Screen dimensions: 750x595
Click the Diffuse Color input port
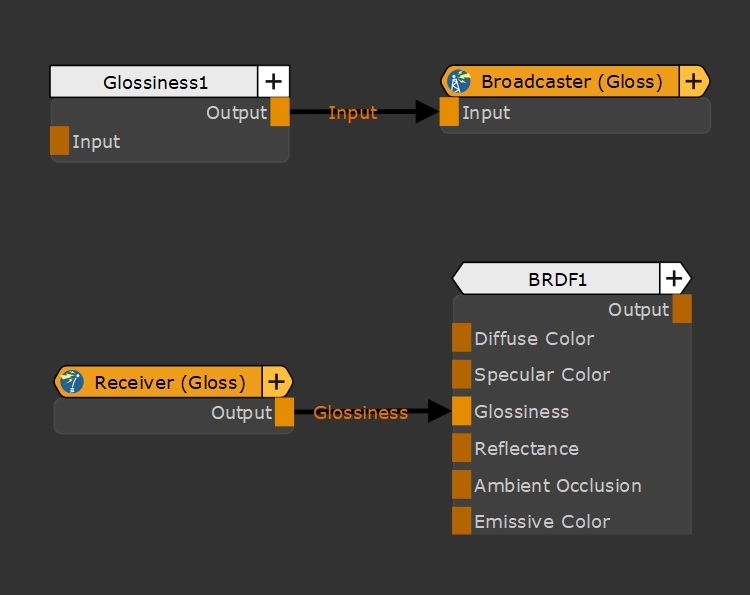tap(461, 338)
